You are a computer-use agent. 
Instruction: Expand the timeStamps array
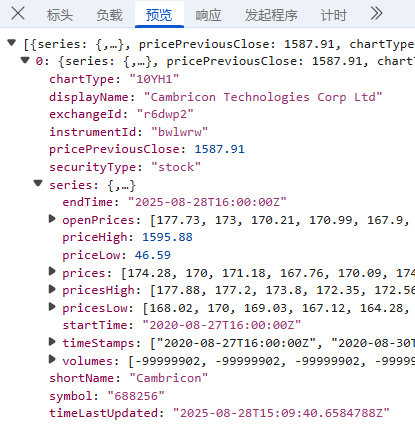coord(52,341)
